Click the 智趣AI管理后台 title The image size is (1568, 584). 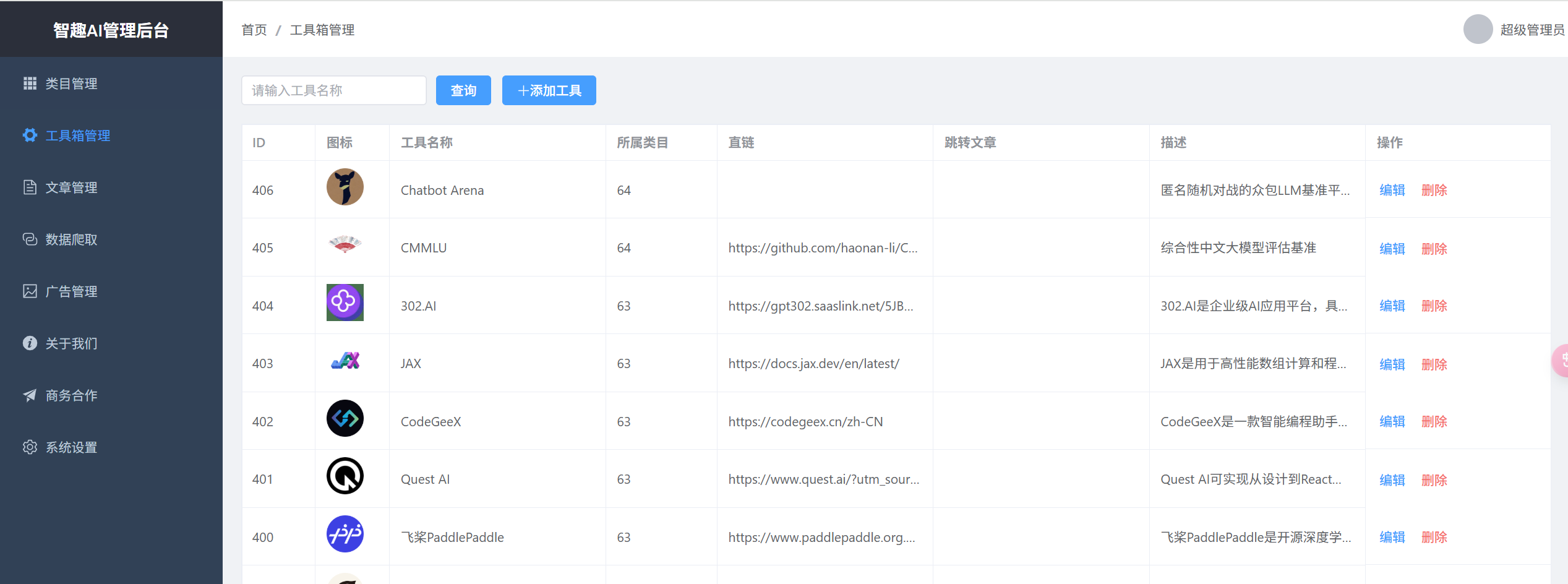tap(111, 30)
